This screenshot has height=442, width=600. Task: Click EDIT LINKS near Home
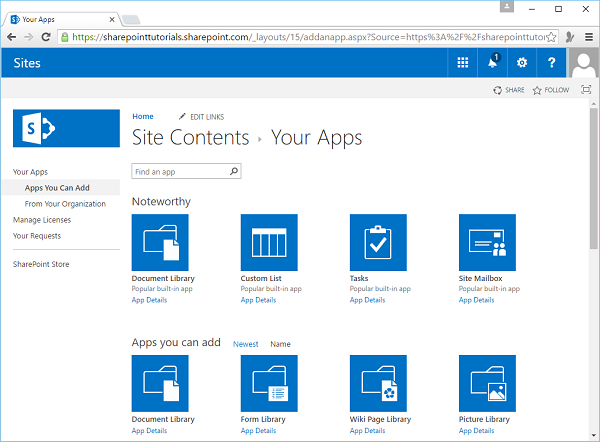[205, 117]
